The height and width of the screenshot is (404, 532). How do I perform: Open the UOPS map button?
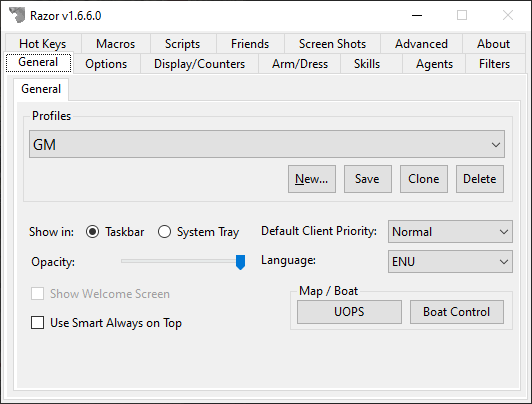(349, 312)
